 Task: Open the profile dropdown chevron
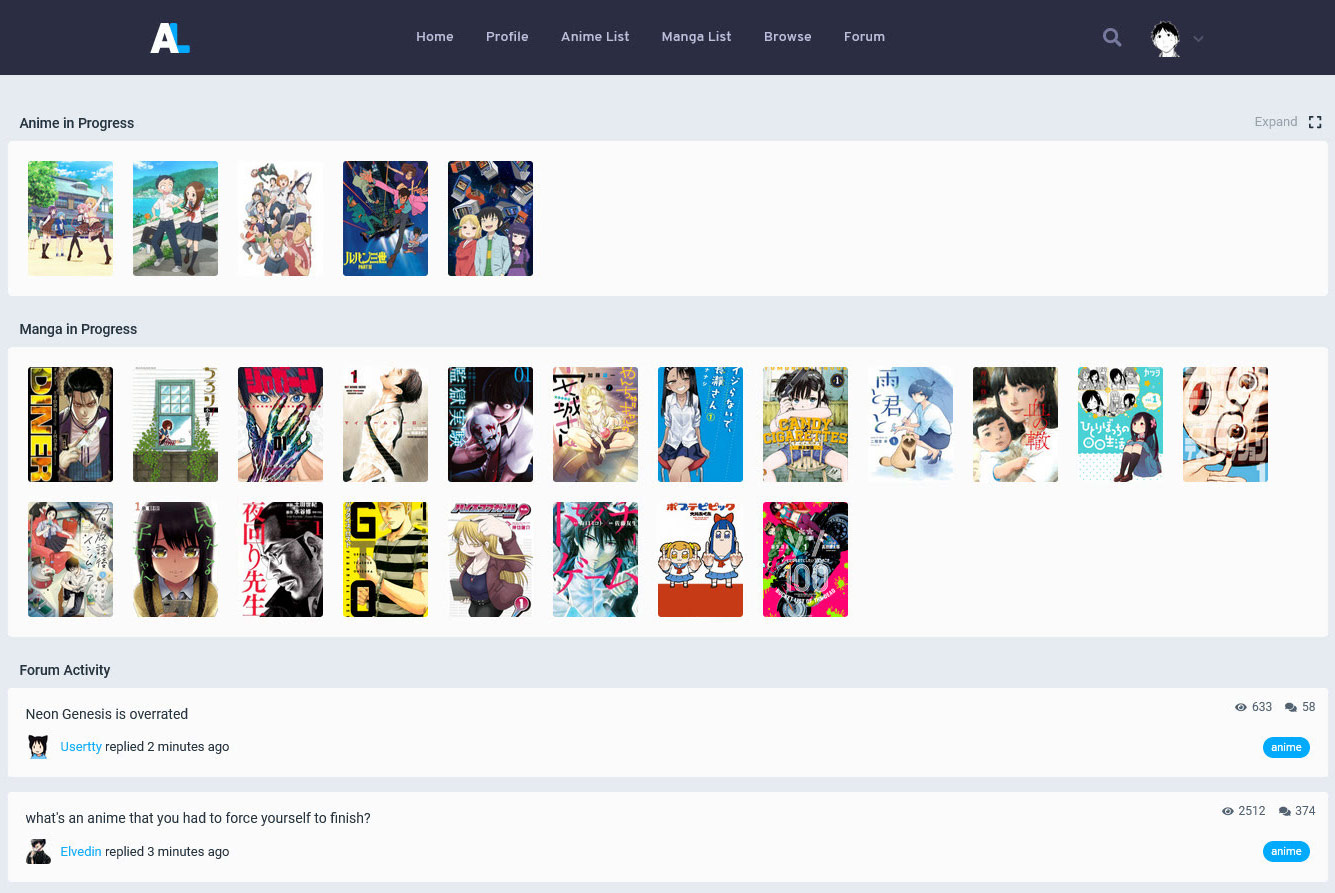[x=1198, y=39]
